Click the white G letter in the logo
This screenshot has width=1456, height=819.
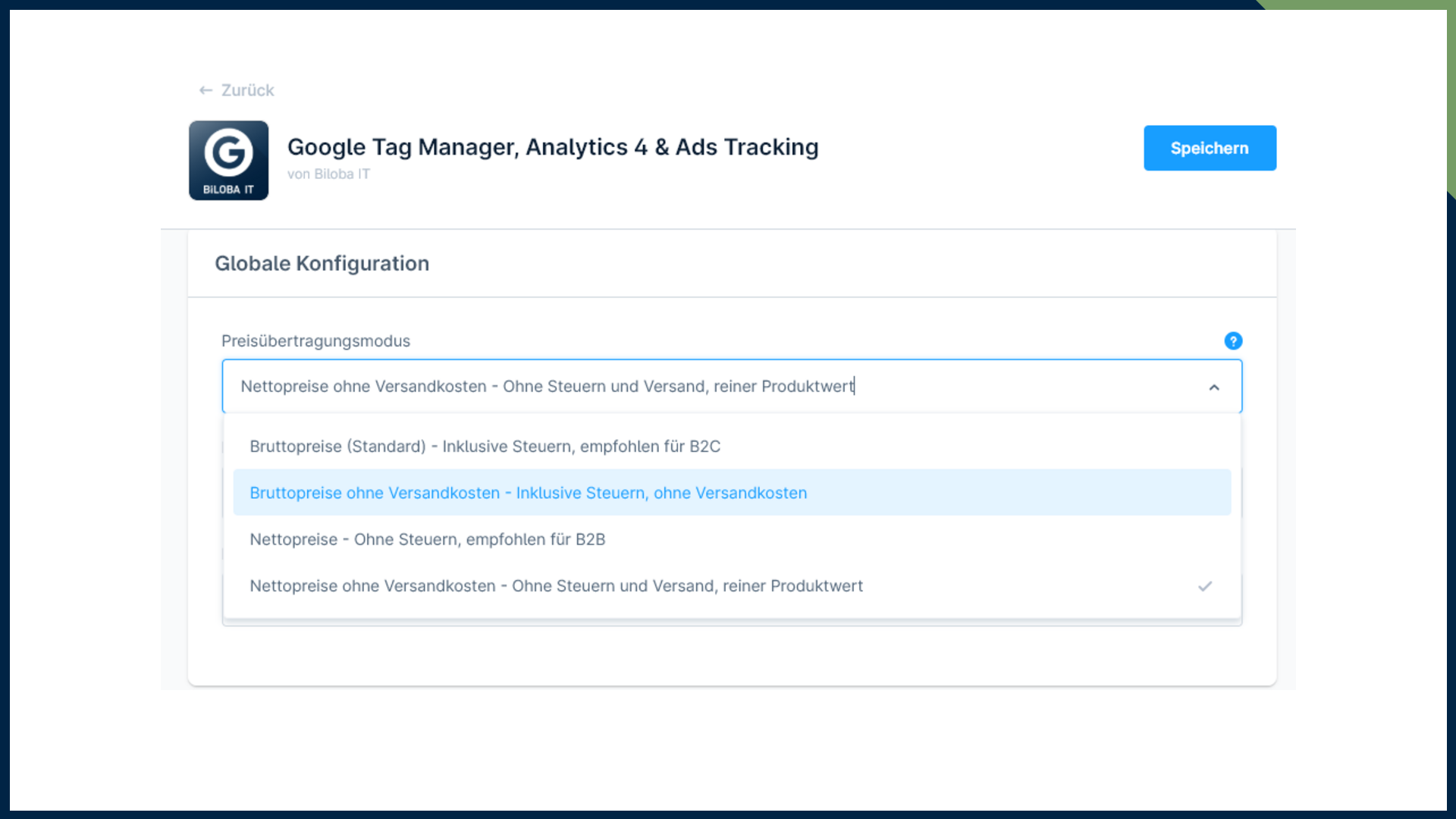pyautogui.click(x=228, y=152)
